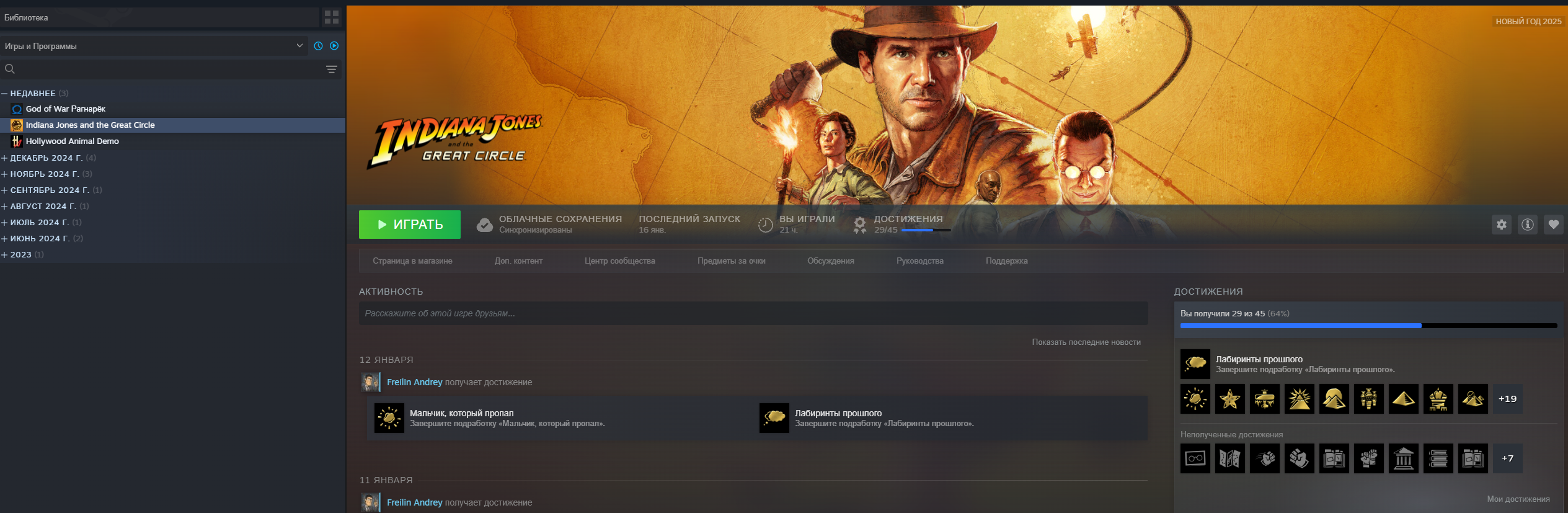Open the Предметы за очки tab
This screenshot has height=513, width=1568.
pos(731,261)
